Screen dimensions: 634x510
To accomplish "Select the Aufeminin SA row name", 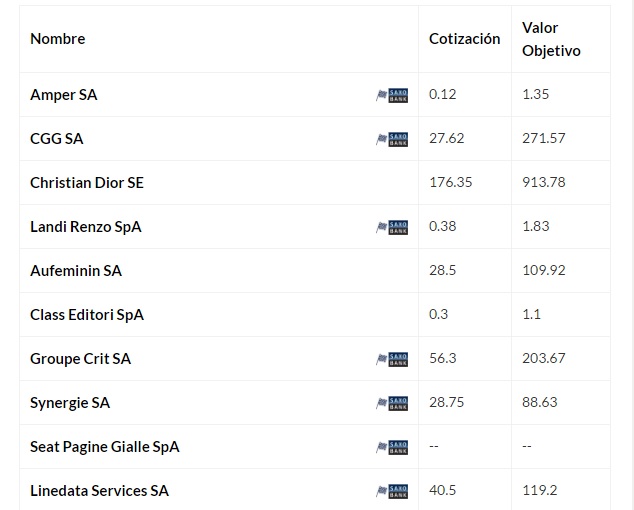I will pos(76,271).
